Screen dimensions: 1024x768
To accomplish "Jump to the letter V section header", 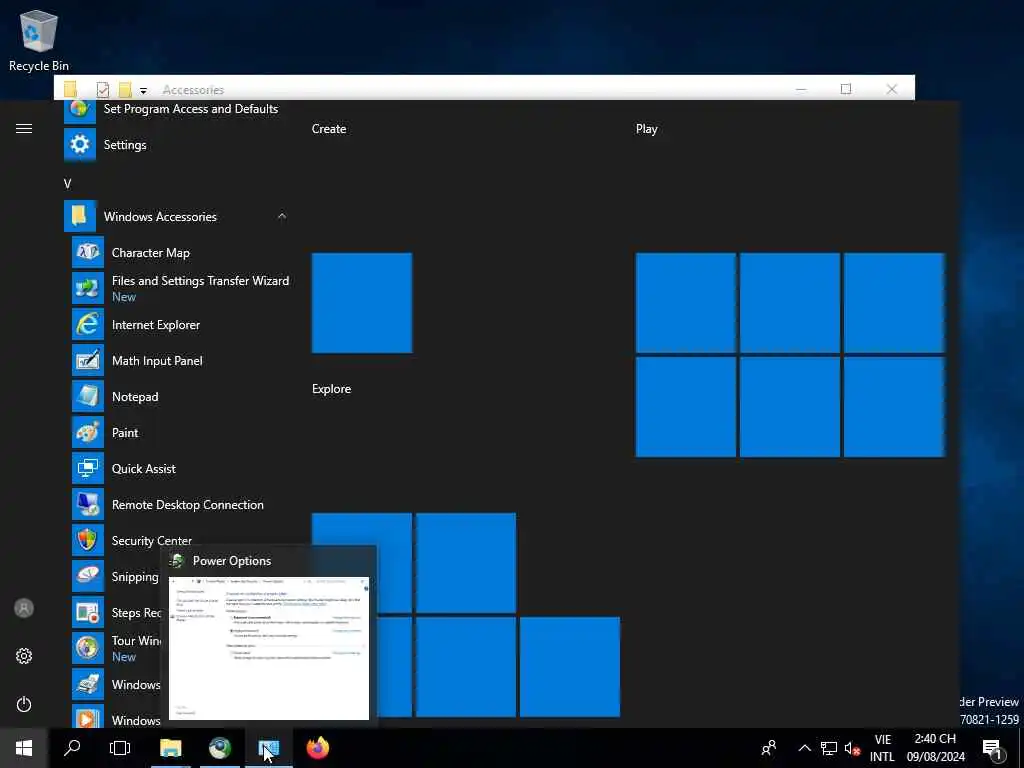I will (67, 184).
